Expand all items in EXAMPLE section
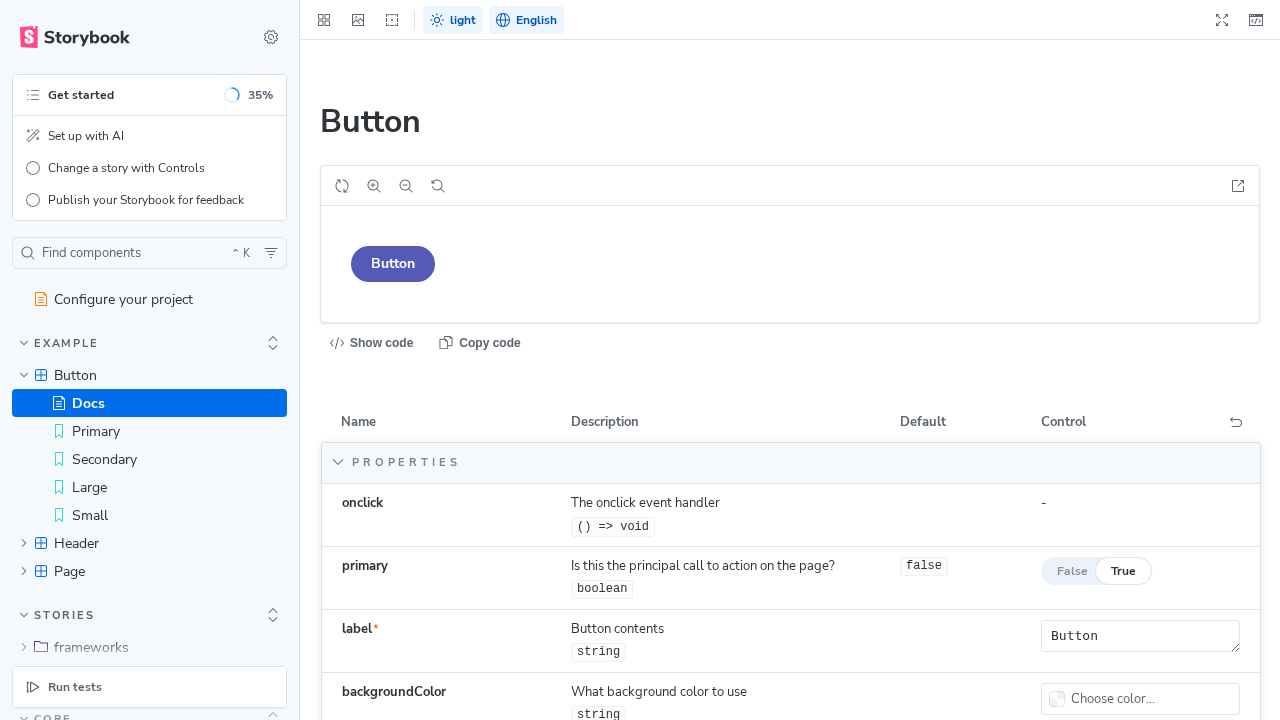 coord(273,343)
